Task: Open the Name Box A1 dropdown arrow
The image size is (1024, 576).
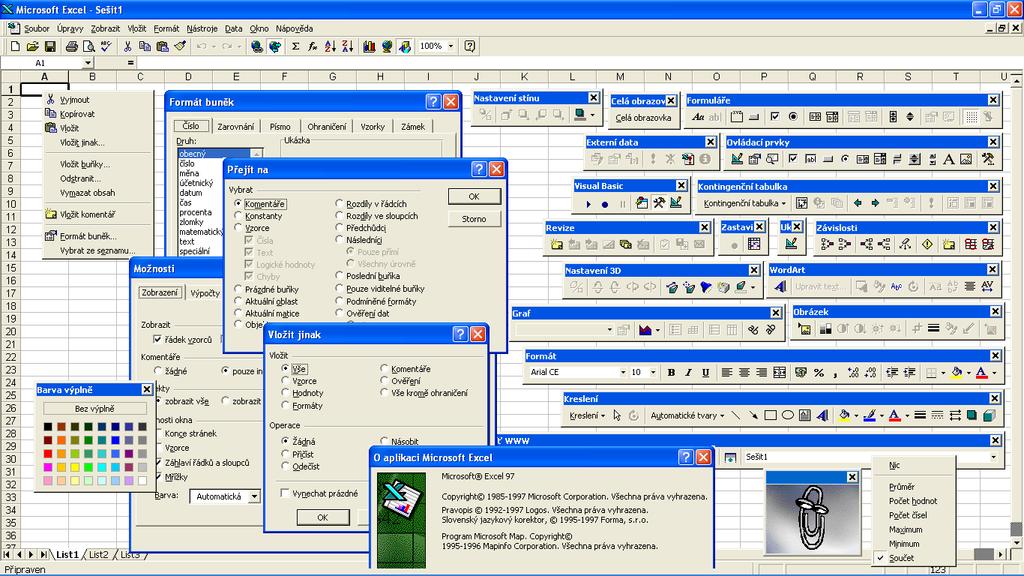Action: tap(88, 63)
